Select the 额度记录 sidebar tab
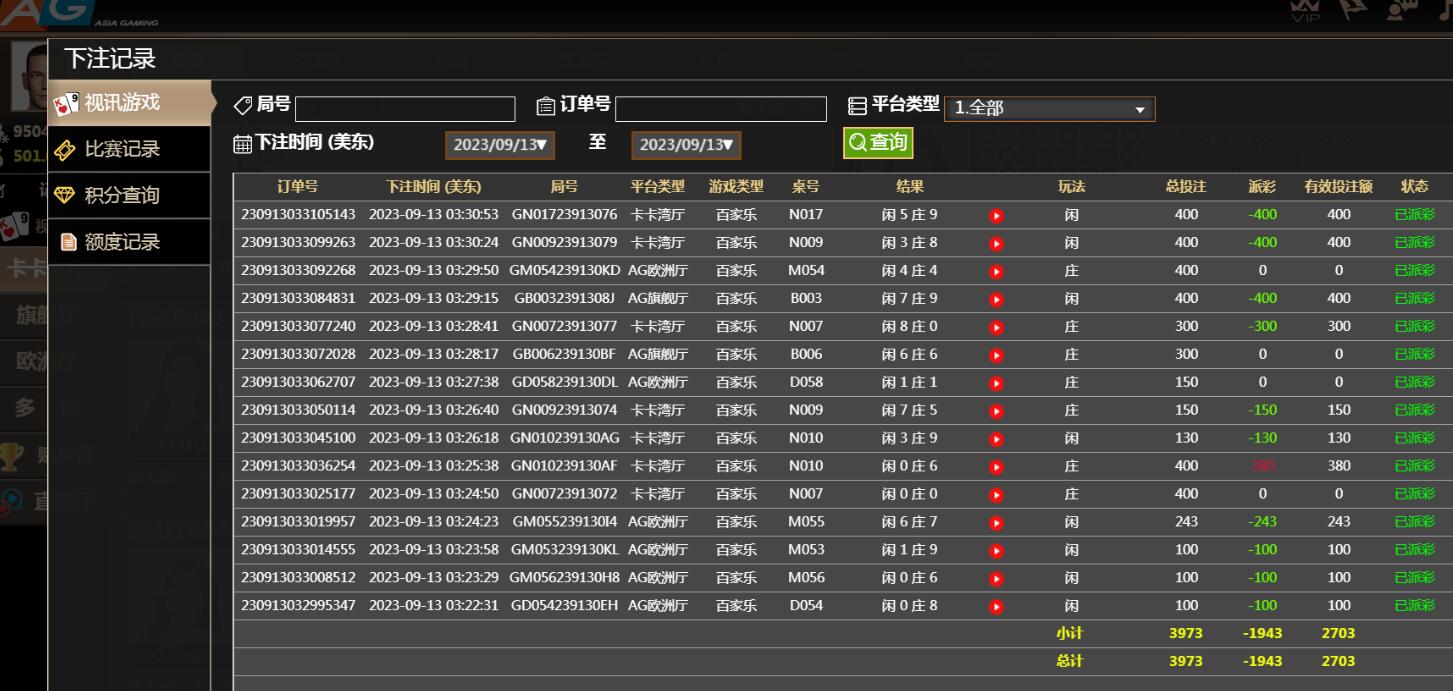Viewport: 1453px width, 691px height. (121, 242)
